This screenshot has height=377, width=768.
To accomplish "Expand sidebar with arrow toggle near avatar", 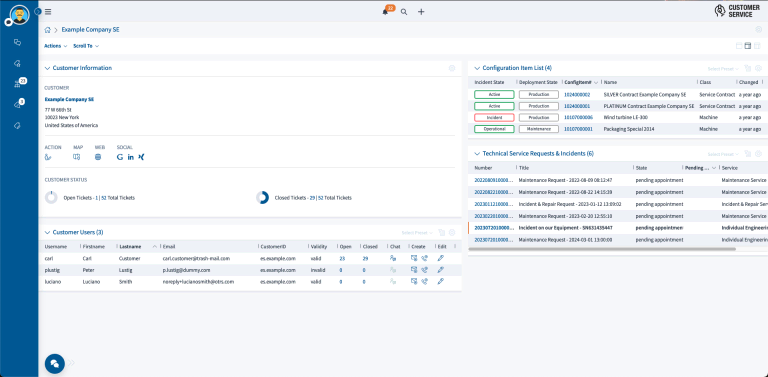I will pos(38,11).
